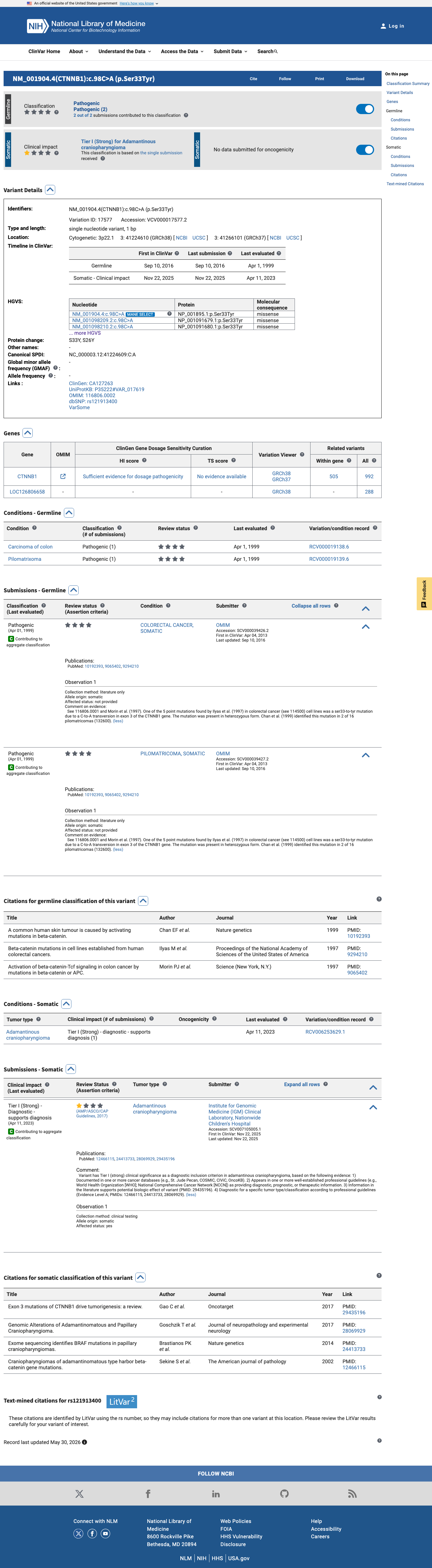Click help icon for somatic citations section

pos(379,1275)
